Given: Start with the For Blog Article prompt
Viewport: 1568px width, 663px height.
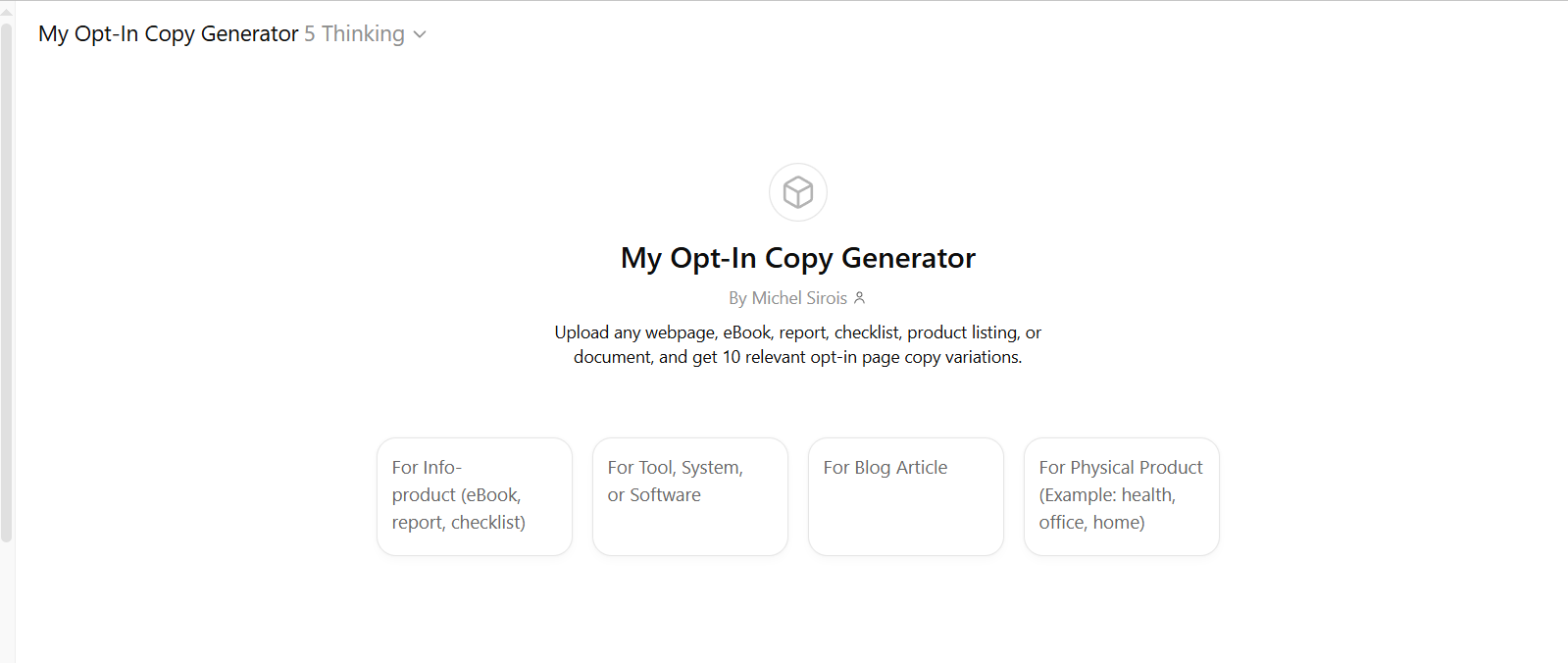Looking at the screenshot, I should point(906,496).
